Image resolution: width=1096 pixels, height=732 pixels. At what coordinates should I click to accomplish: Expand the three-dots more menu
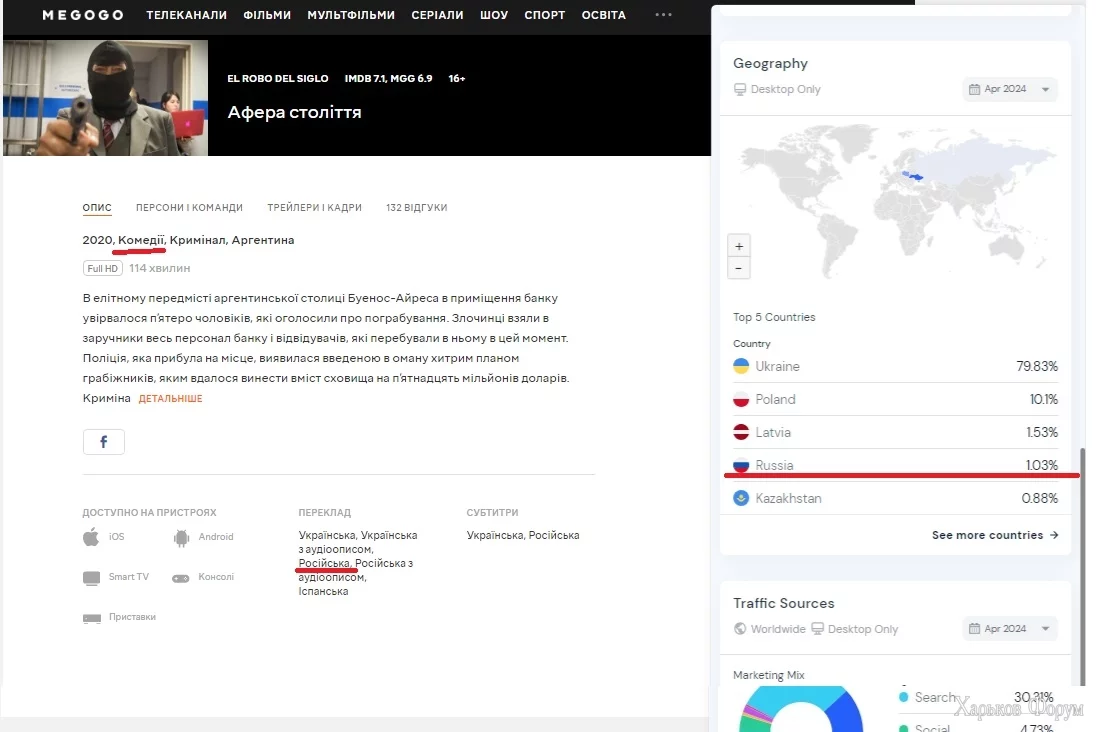tap(663, 14)
